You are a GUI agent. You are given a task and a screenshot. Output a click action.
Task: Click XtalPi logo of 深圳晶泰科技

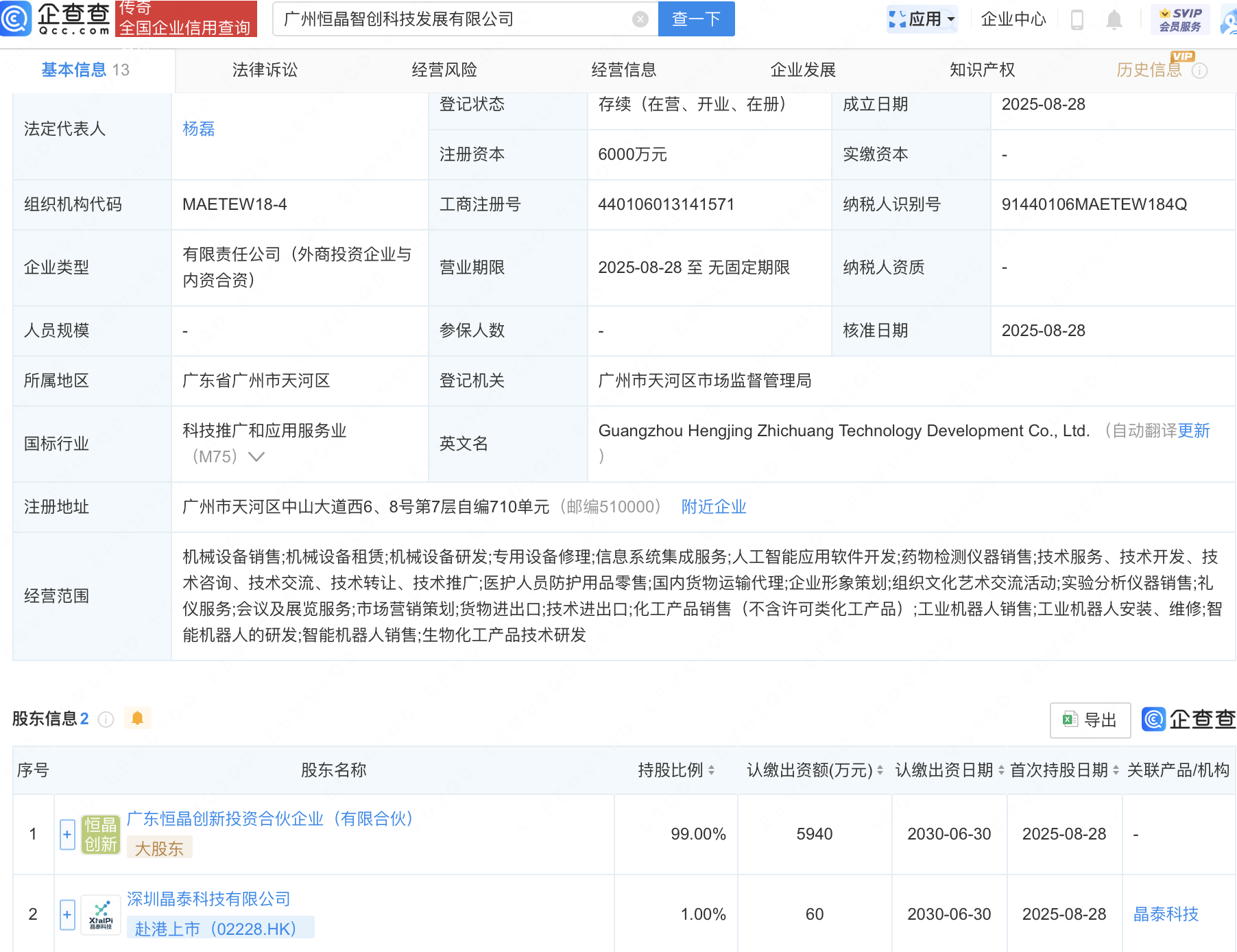[101, 914]
